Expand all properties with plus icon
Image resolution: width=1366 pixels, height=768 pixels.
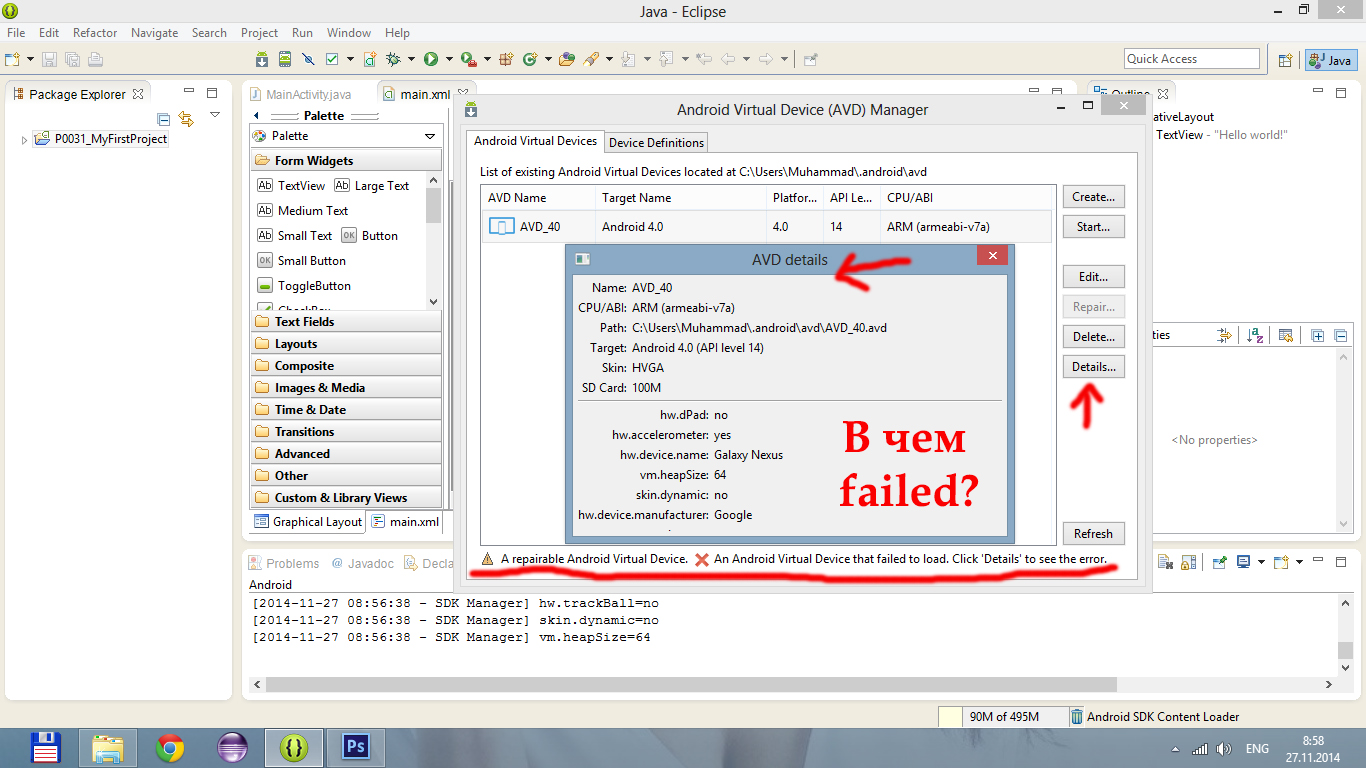point(1317,335)
